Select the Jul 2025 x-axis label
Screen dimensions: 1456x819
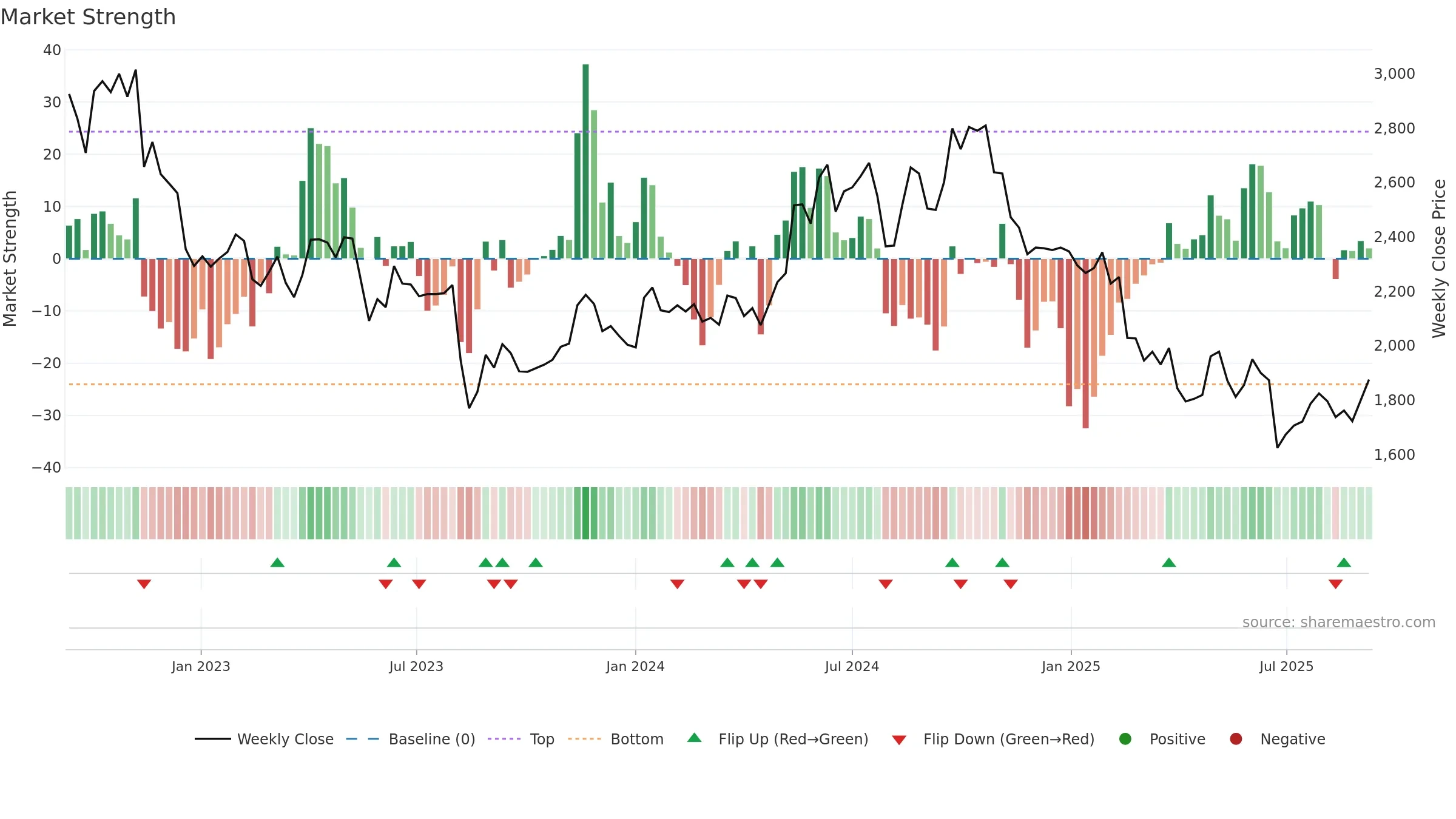coord(1286,667)
